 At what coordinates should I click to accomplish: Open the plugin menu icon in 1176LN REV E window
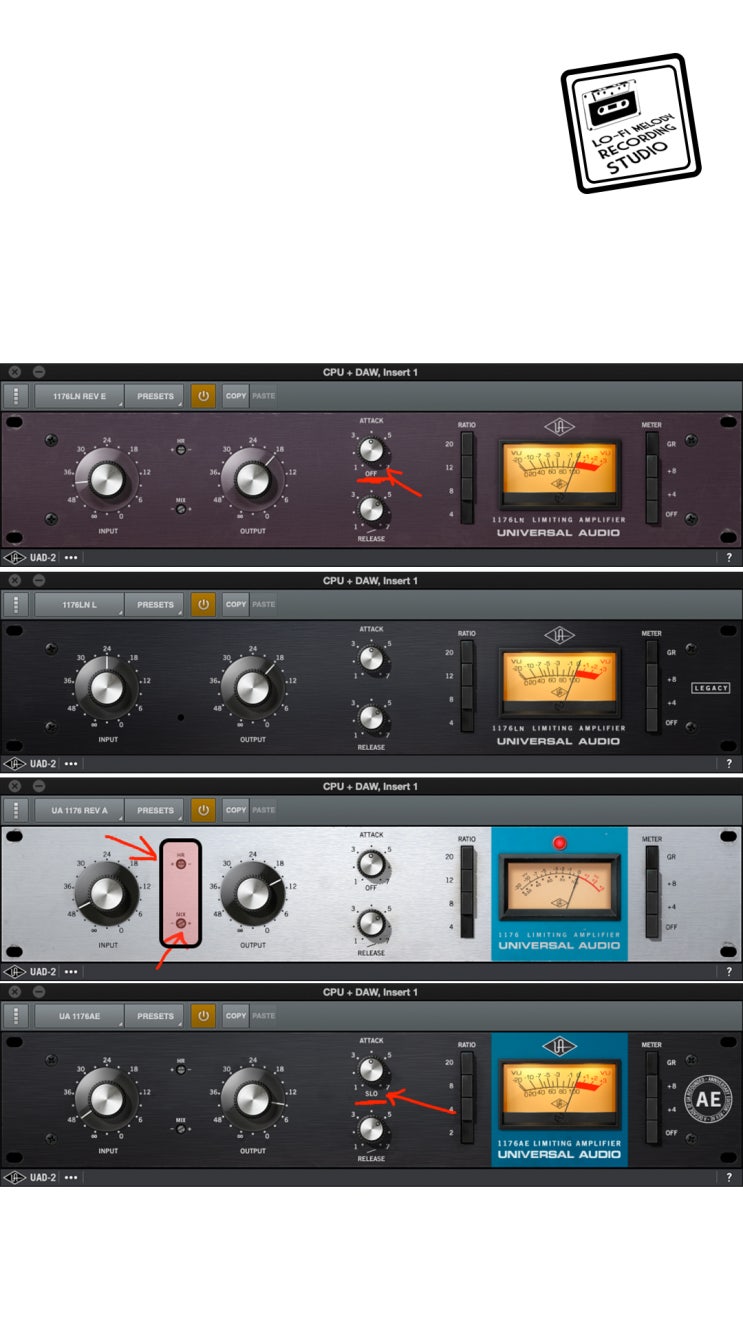coord(16,396)
